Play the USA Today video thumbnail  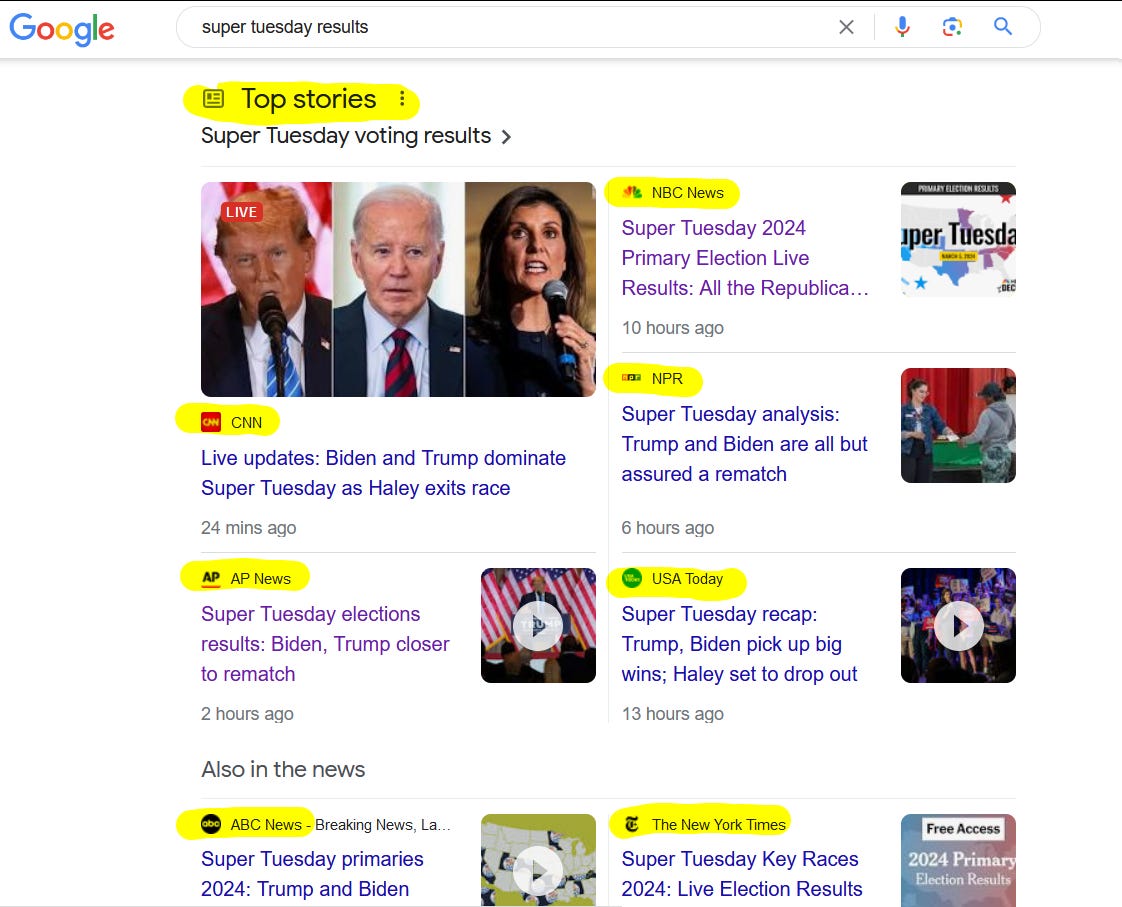click(958, 625)
